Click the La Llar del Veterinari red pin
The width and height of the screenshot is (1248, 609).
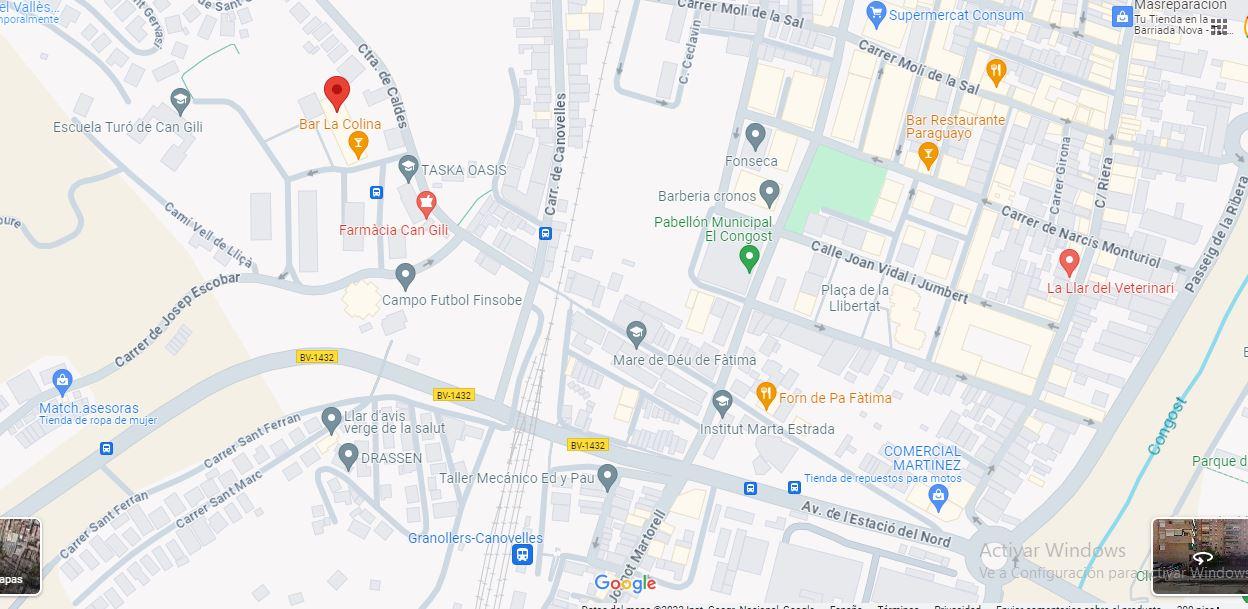(1069, 263)
